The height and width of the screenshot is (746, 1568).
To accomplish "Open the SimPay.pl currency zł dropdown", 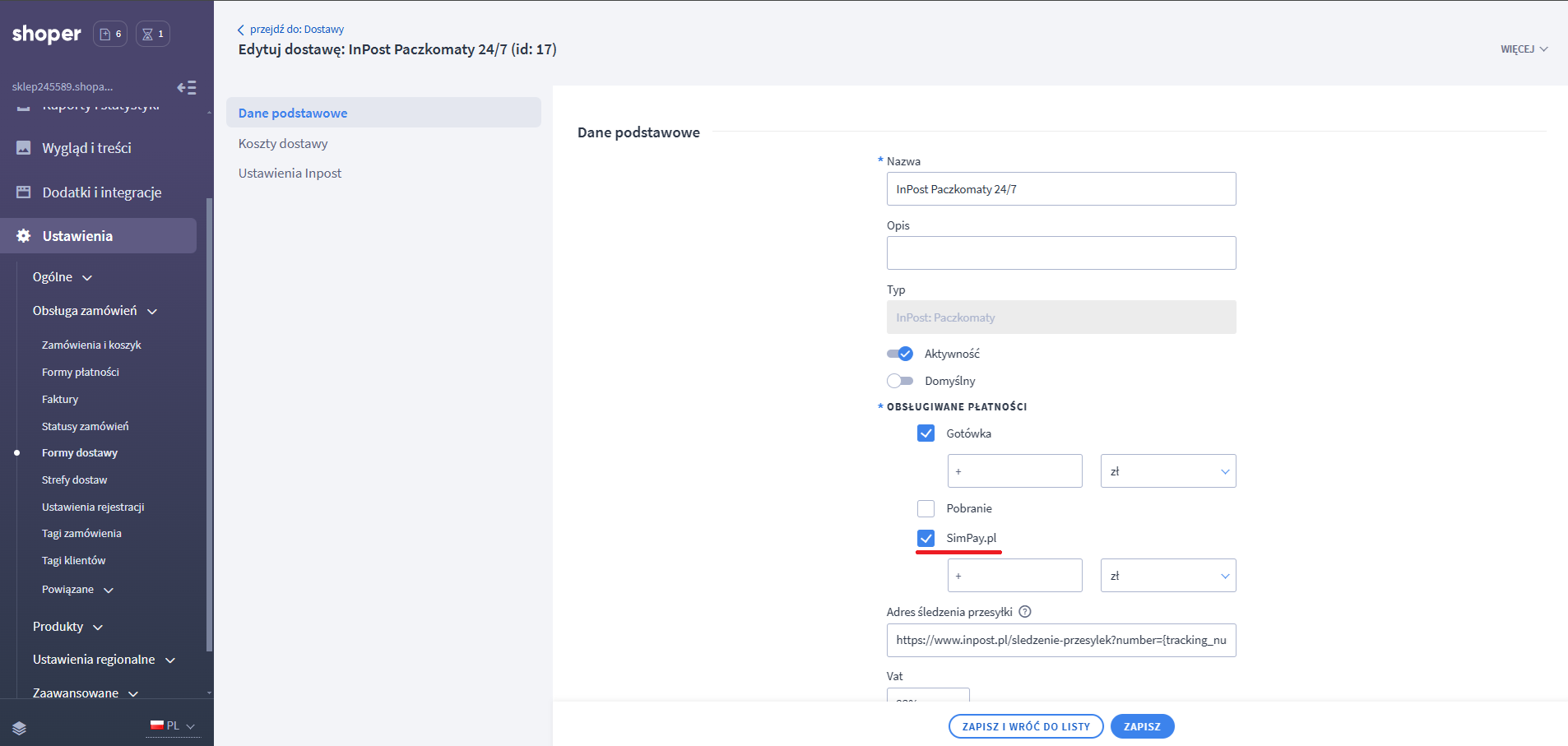I will tap(1168, 576).
